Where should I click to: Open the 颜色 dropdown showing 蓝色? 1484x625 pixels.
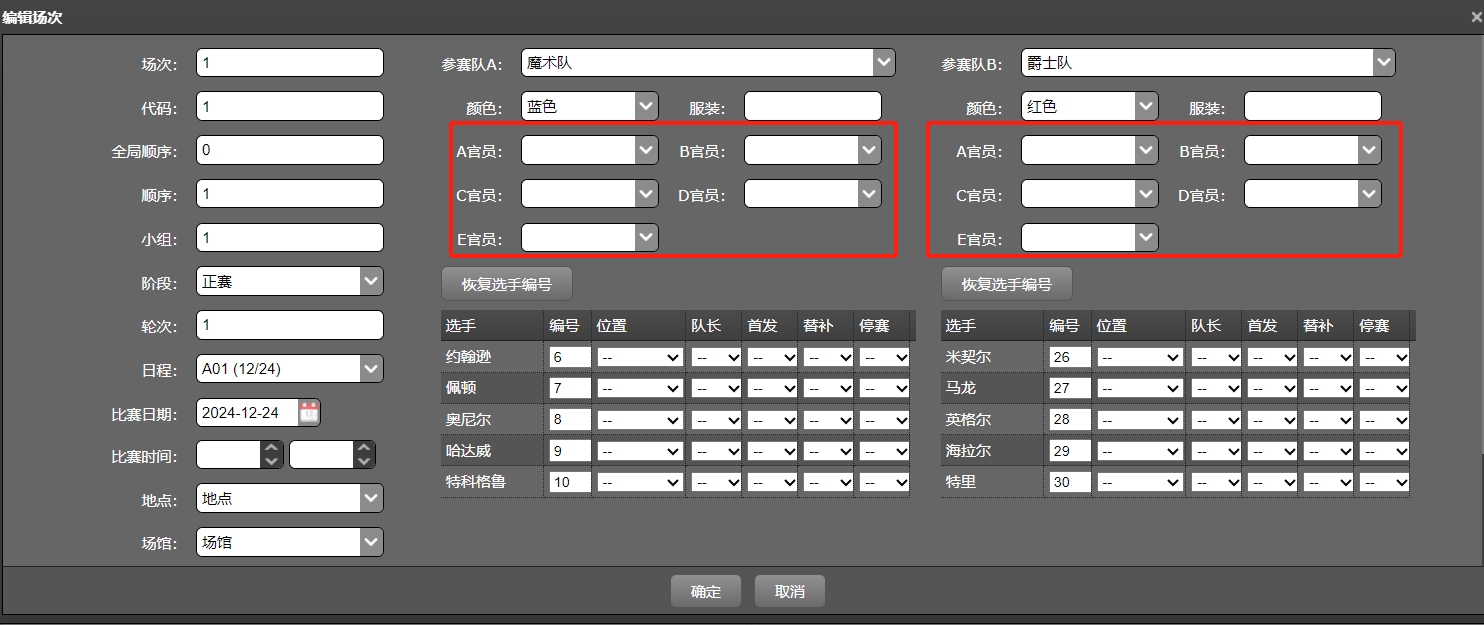(x=646, y=106)
